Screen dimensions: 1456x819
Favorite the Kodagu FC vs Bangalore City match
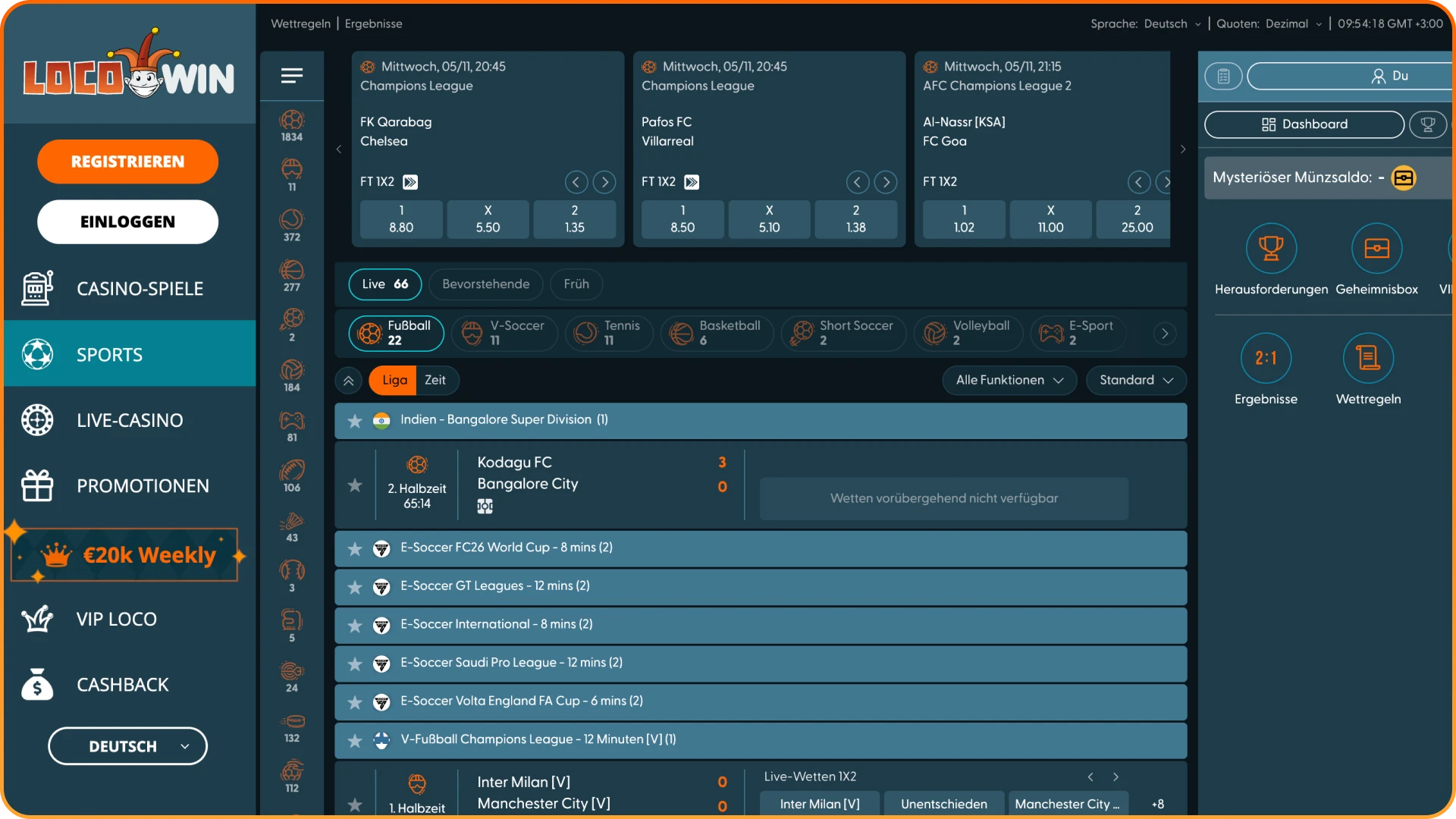point(354,485)
